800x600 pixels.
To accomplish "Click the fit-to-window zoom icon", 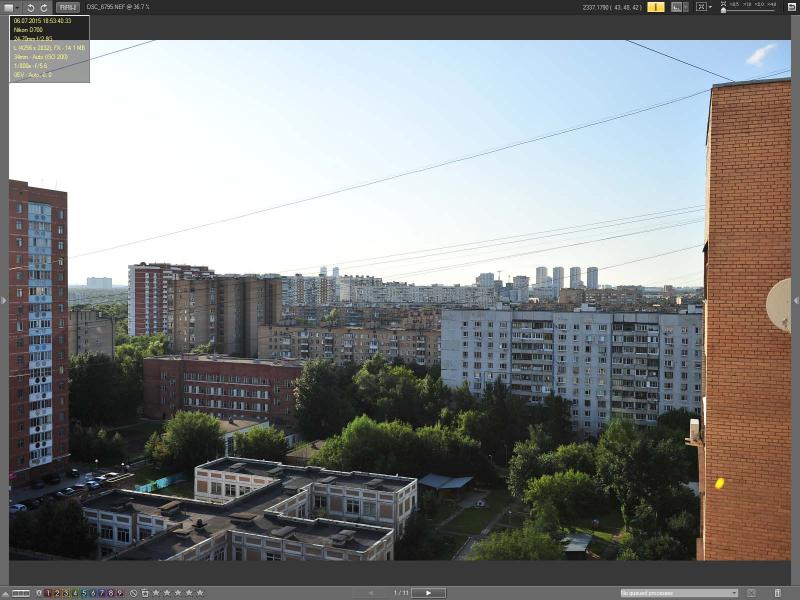I will coord(701,7).
